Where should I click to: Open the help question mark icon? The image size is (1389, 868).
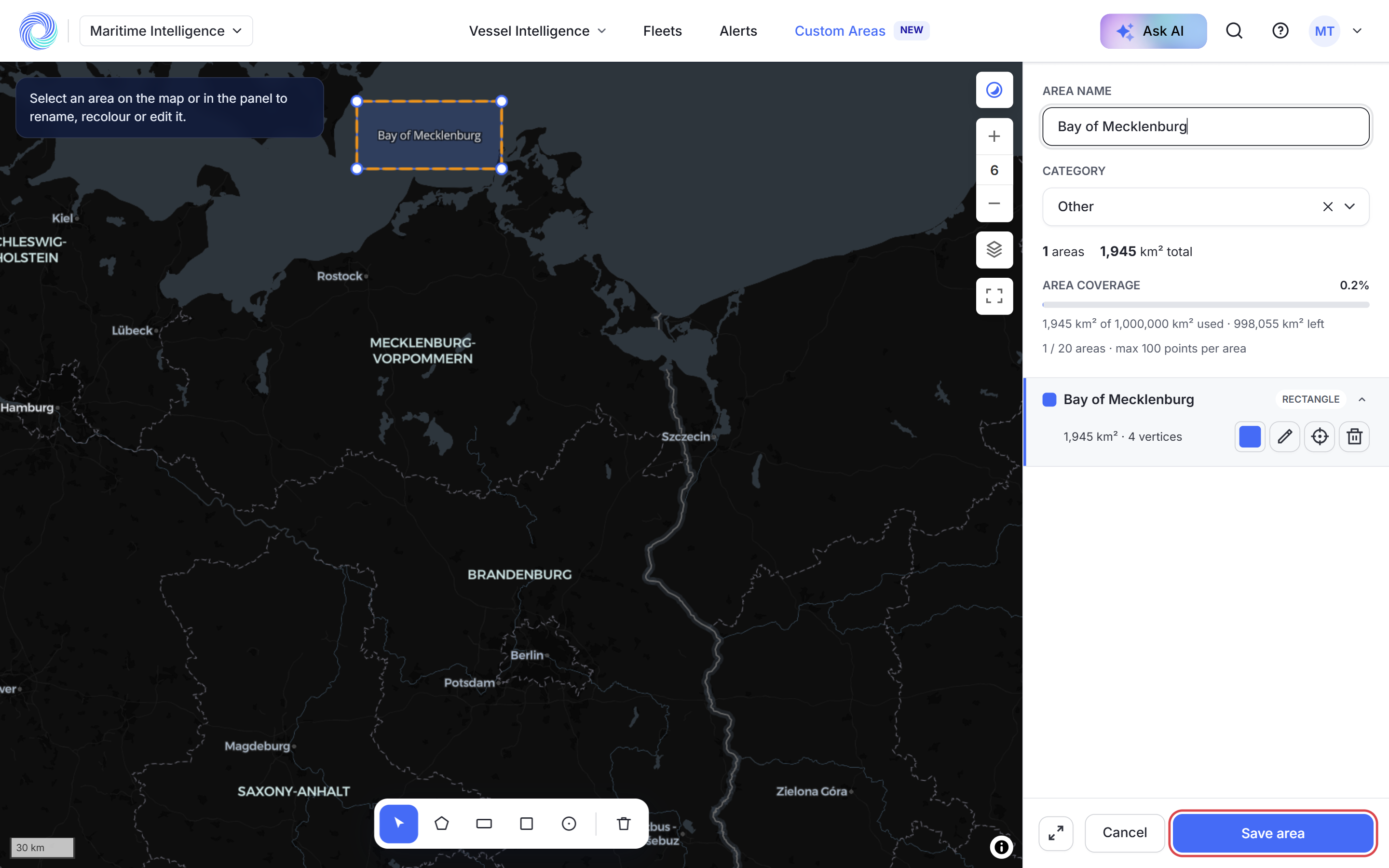coord(1280,31)
